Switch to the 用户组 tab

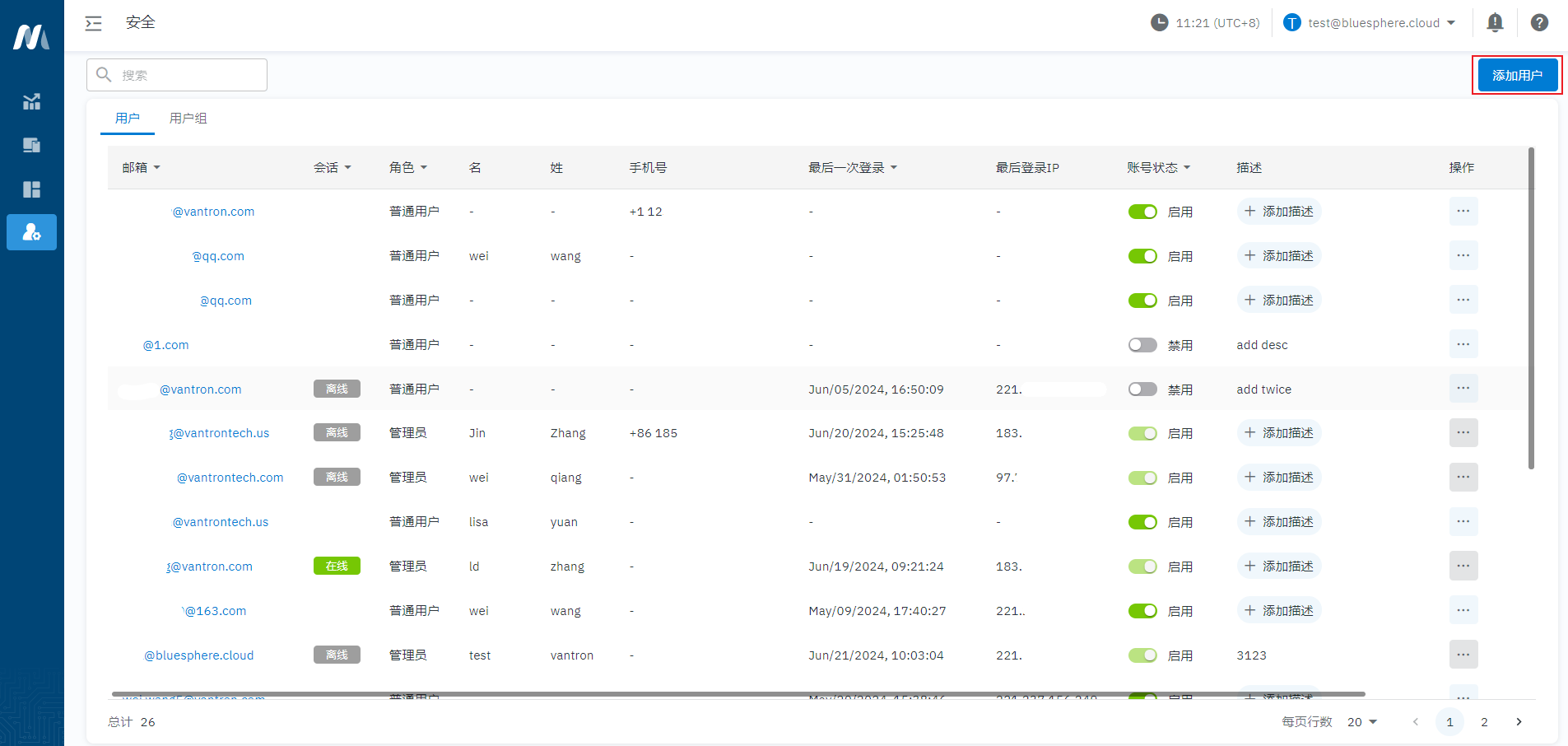[188, 119]
